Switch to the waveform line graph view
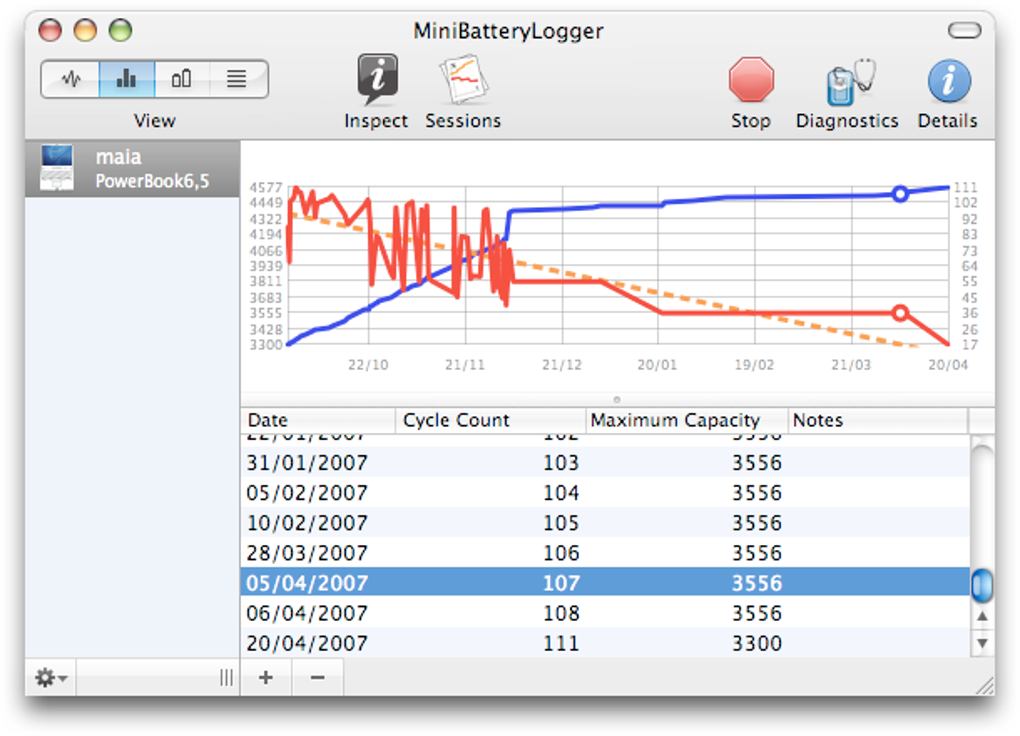 coord(71,79)
